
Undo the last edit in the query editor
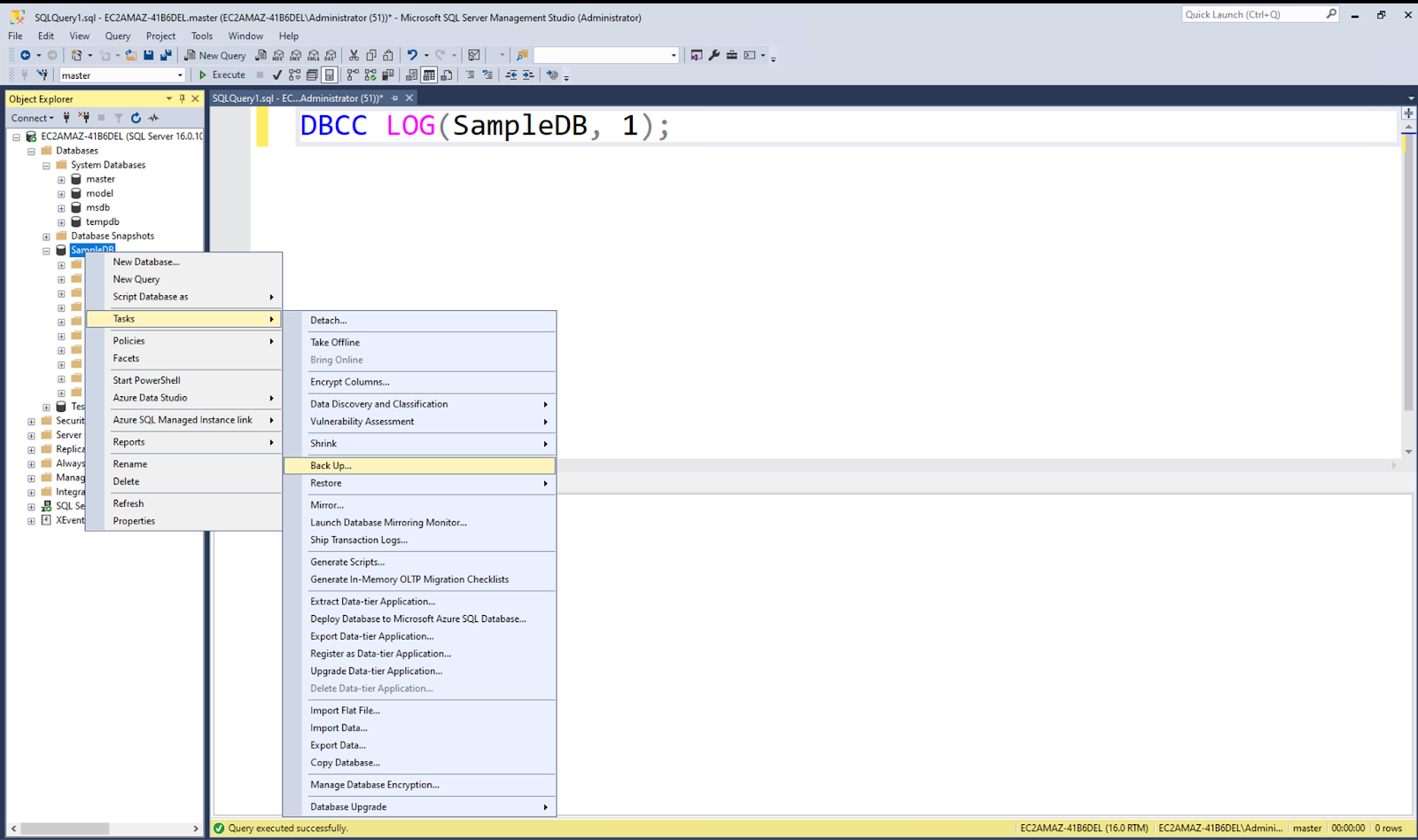pyautogui.click(x=413, y=55)
